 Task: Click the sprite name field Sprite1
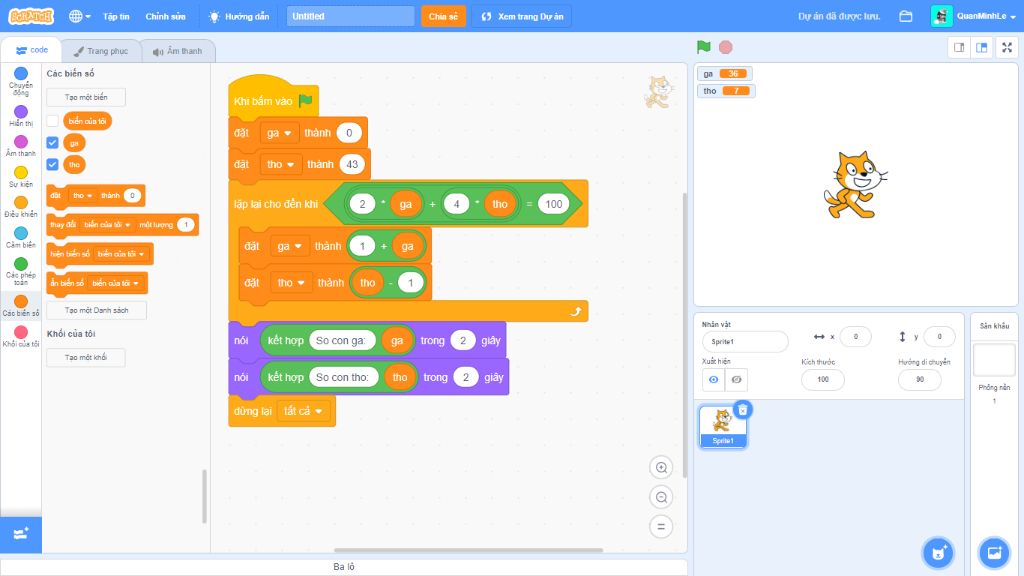tap(745, 342)
